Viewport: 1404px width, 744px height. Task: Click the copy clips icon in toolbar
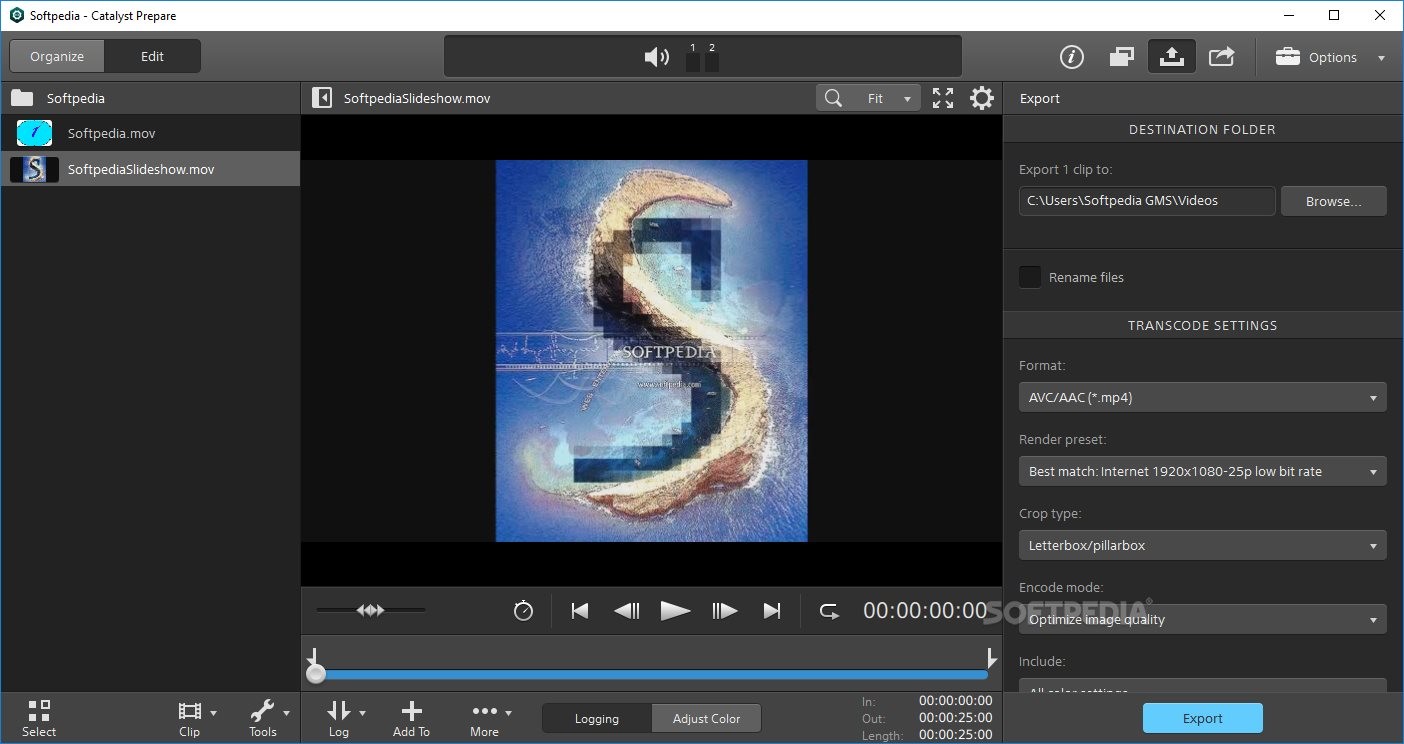(1121, 57)
